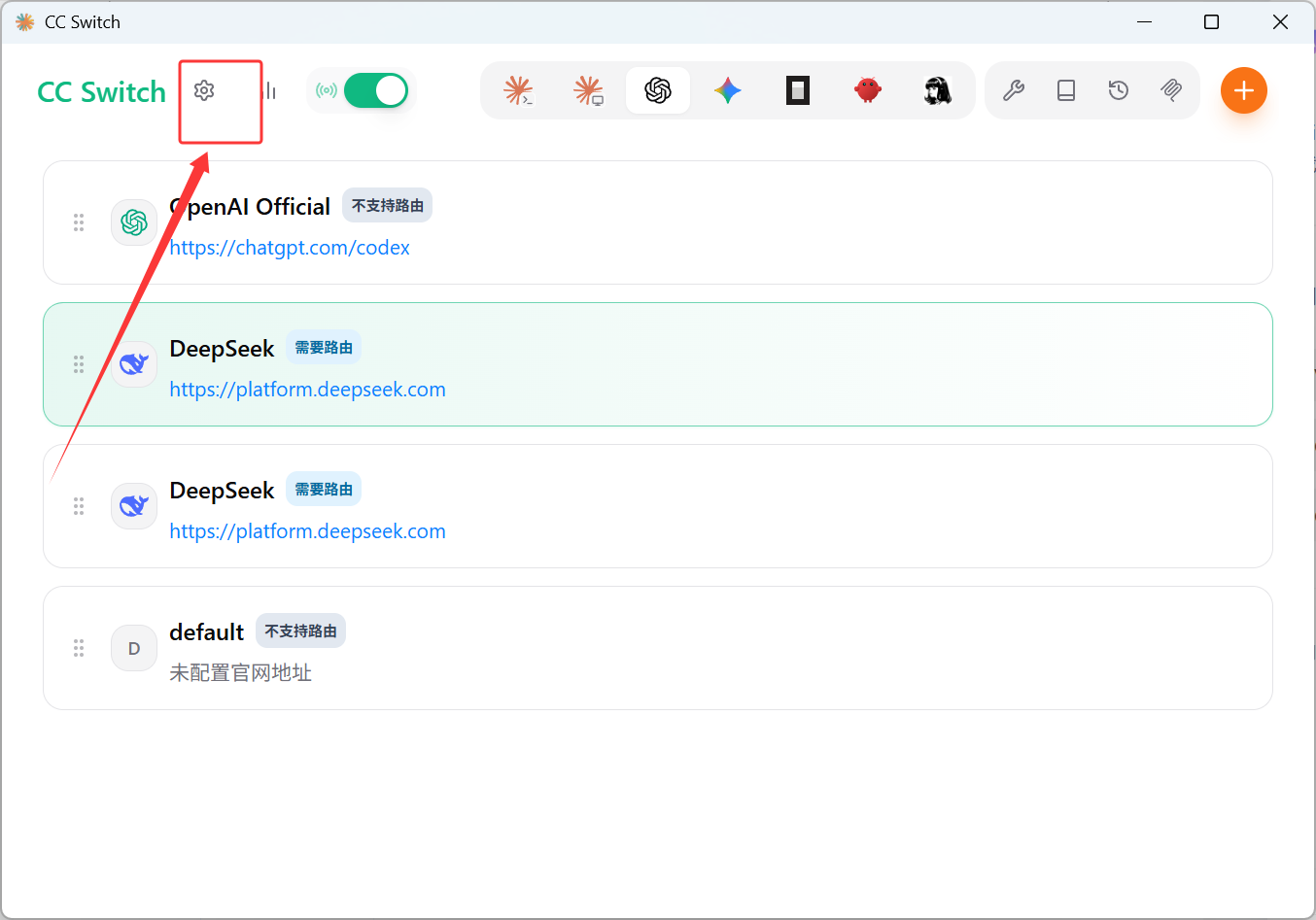Image resolution: width=1316 pixels, height=920 pixels.
Task: Click the 未配置官网地址 text
Action: [240, 672]
